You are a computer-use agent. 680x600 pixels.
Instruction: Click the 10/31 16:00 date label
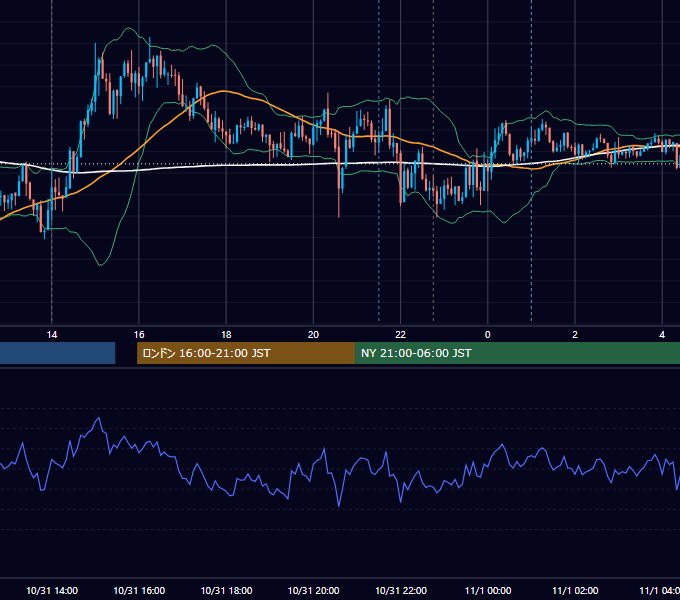[x=139, y=590]
